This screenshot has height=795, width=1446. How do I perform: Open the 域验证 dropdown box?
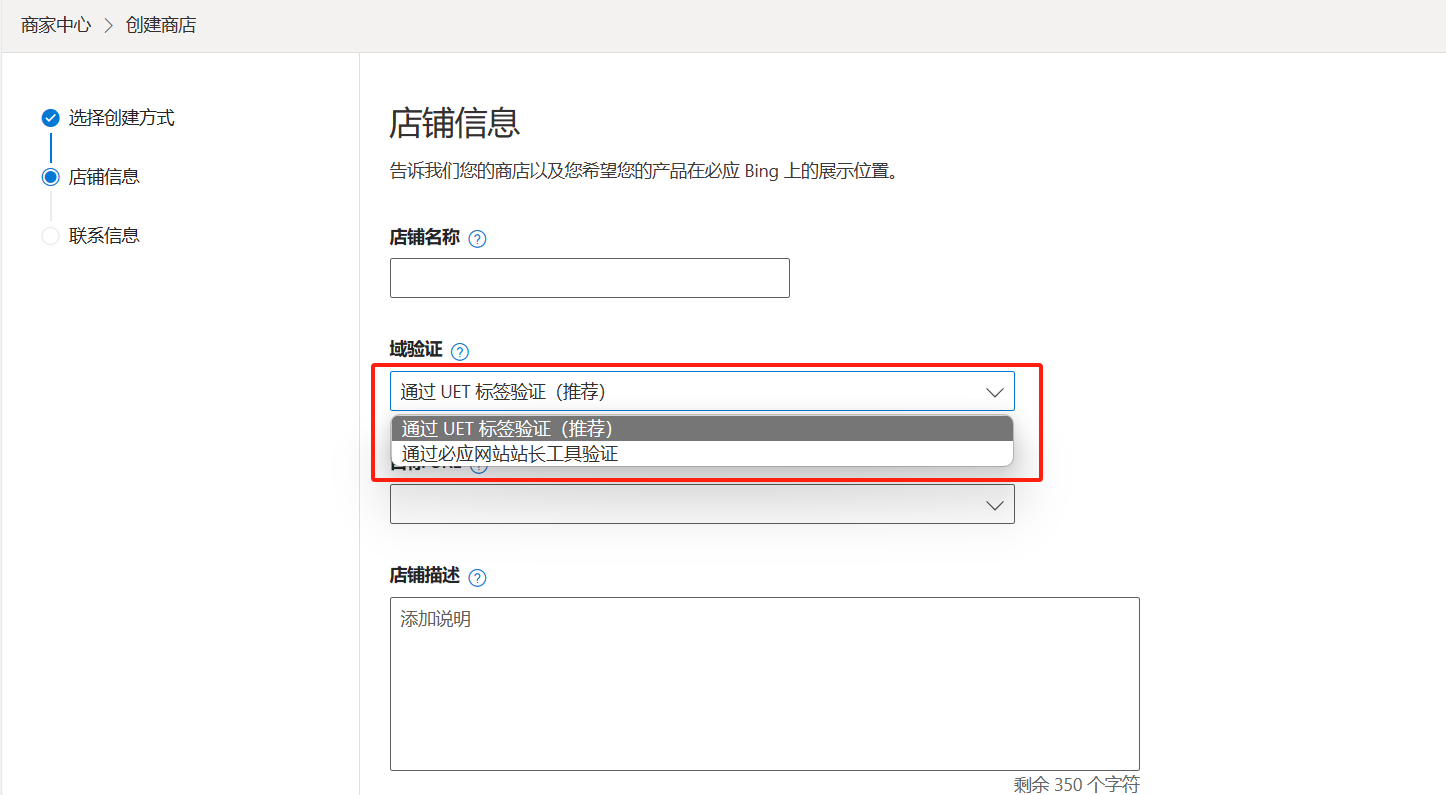702,391
